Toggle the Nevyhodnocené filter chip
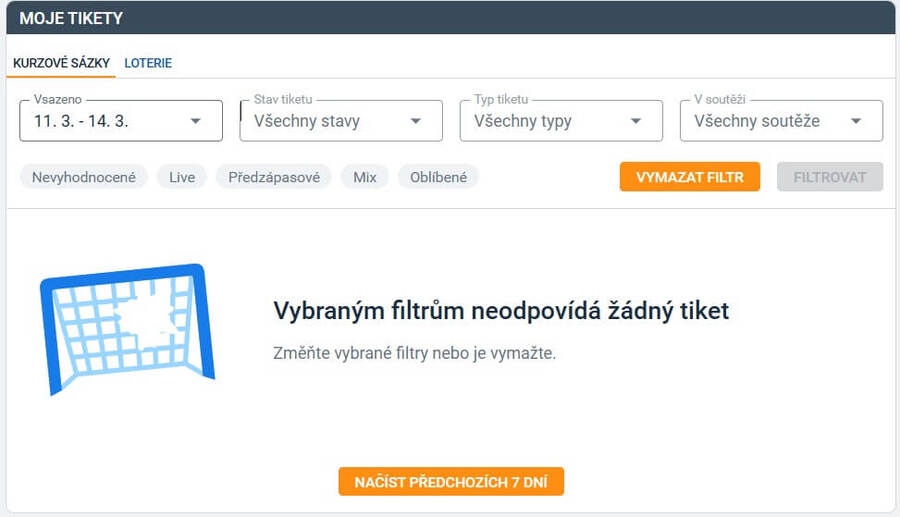900x517 pixels. [84, 177]
